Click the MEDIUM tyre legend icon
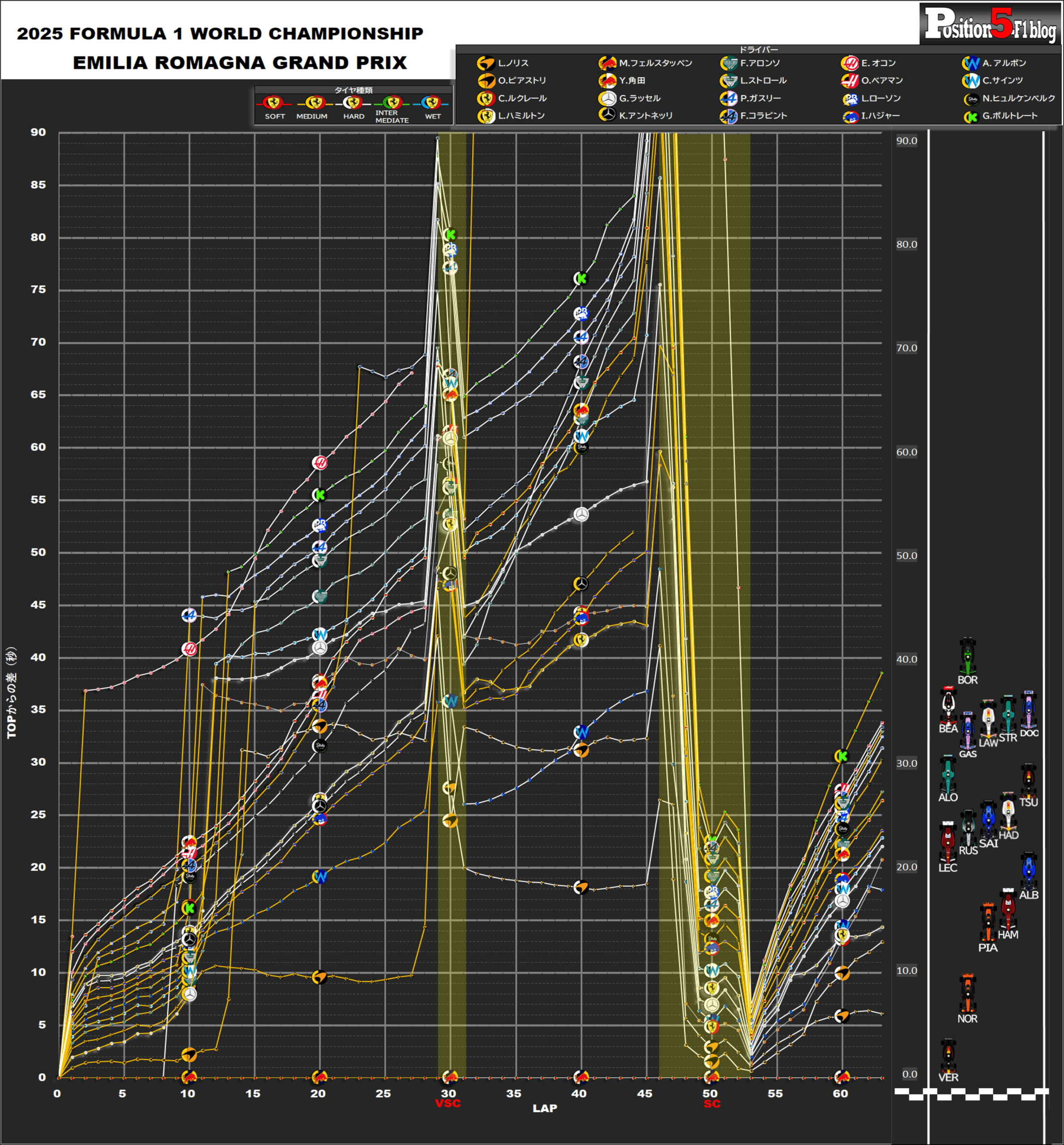The width and height of the screenshot is (1064, 1145). [x=315, y=103]
